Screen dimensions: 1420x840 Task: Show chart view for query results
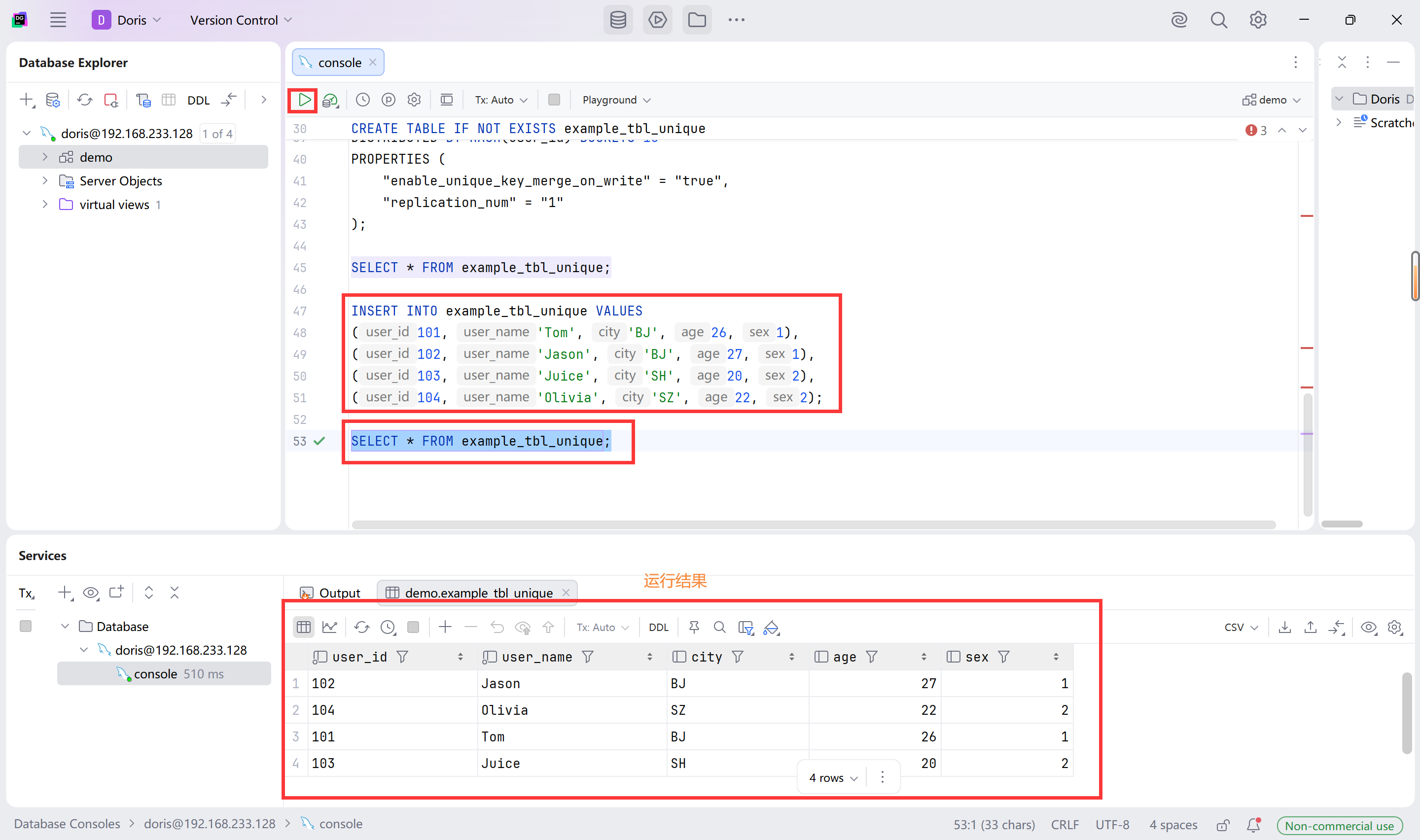click(329, 627)
